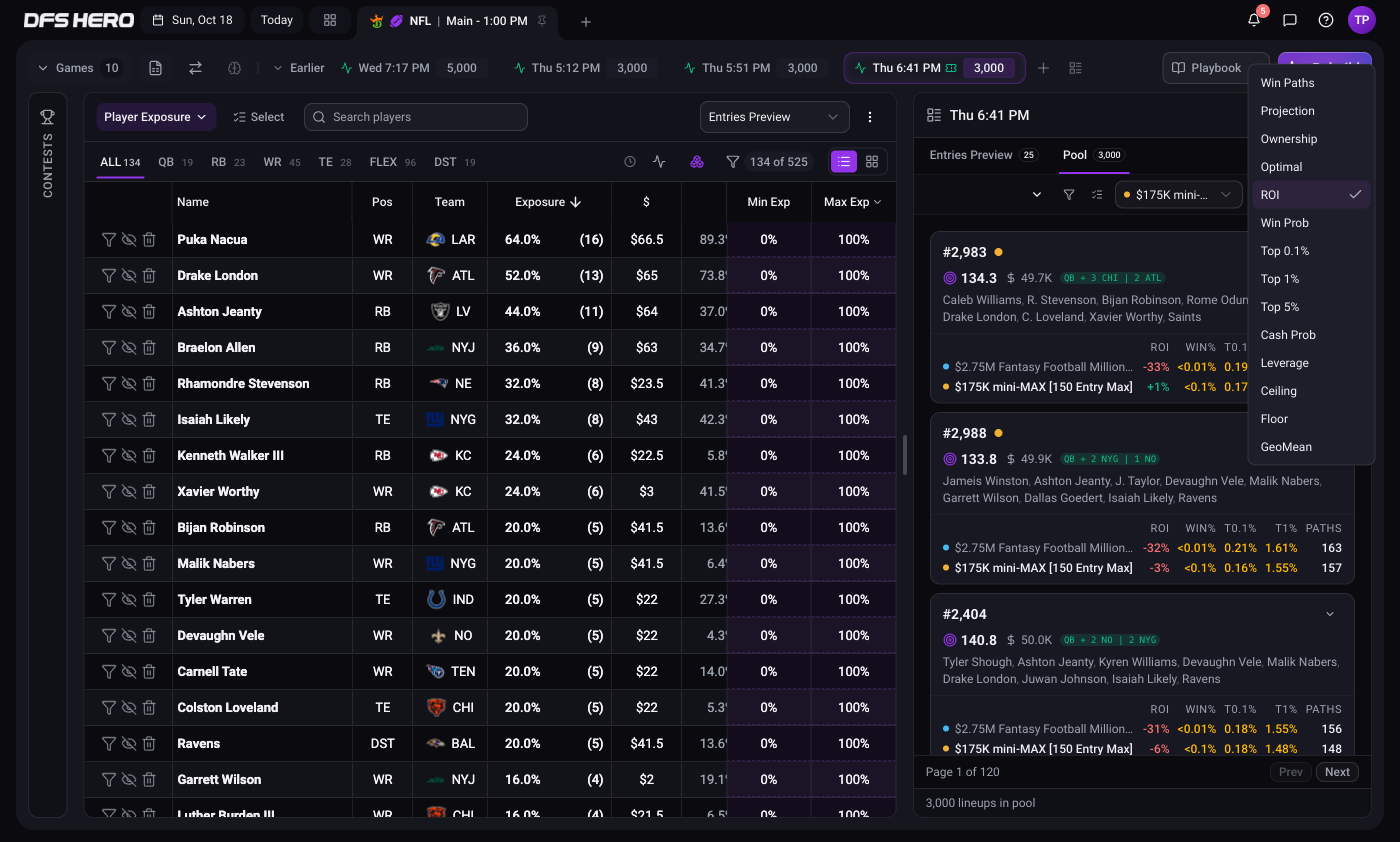Viewport: 1400px width, 842px height.
Task: Click the lineup list icon next to add-build plus
Action: 1076,68
